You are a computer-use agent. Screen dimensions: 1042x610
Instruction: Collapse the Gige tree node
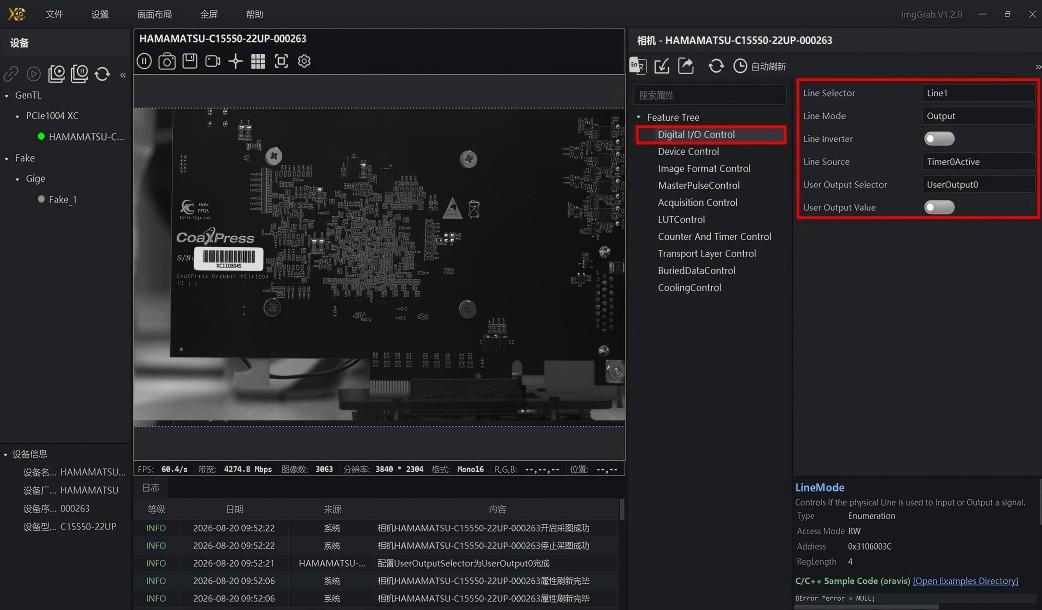pos(17,179)
